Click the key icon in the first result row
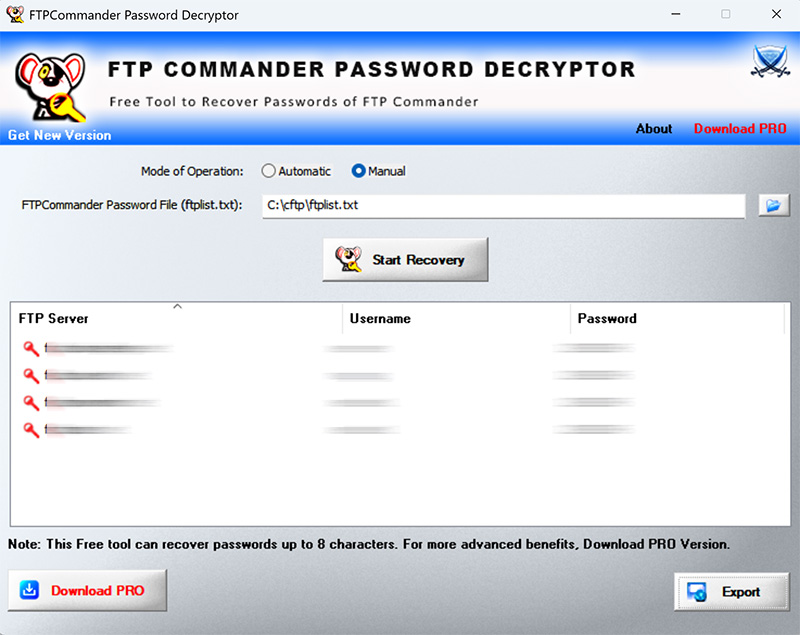 [x=31, y=348]
